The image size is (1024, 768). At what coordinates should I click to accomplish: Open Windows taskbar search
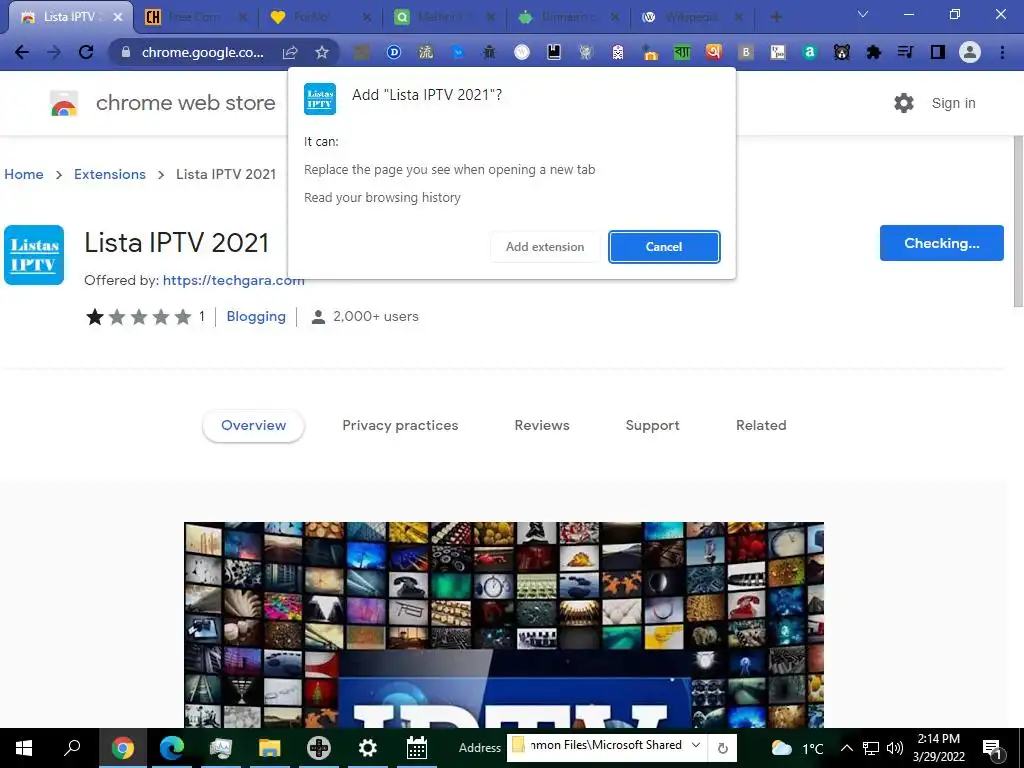pyautogui.click(x=72, y=748)
